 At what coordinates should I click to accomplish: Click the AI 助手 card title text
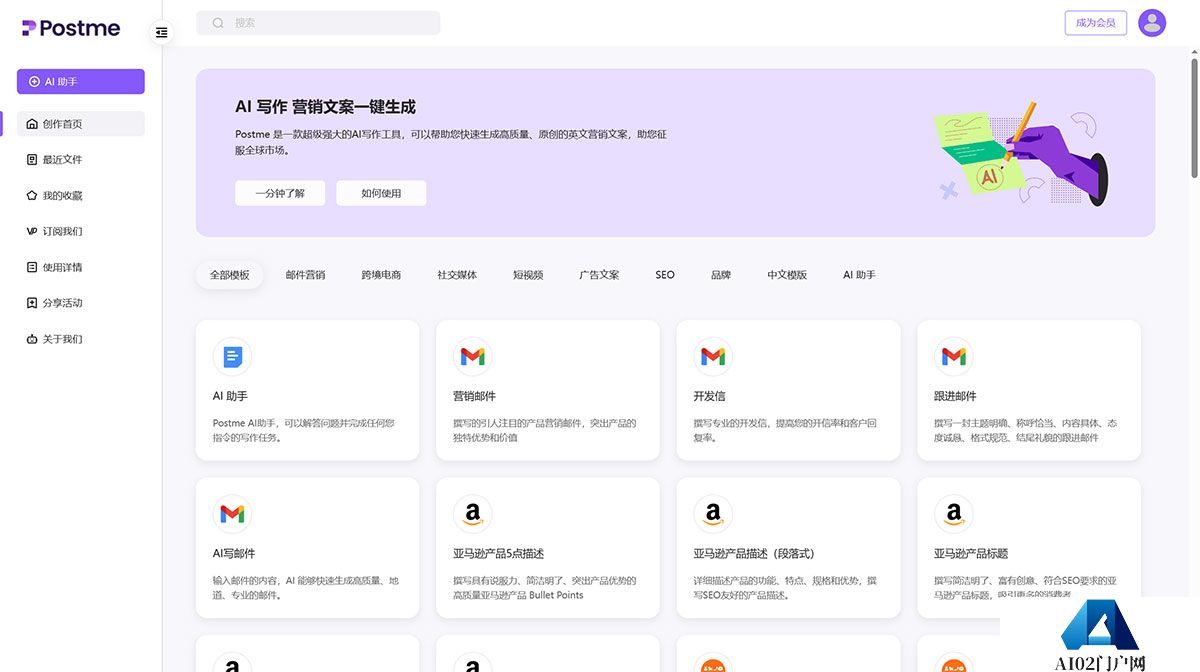pyautogui.click(x=230, y=396)
